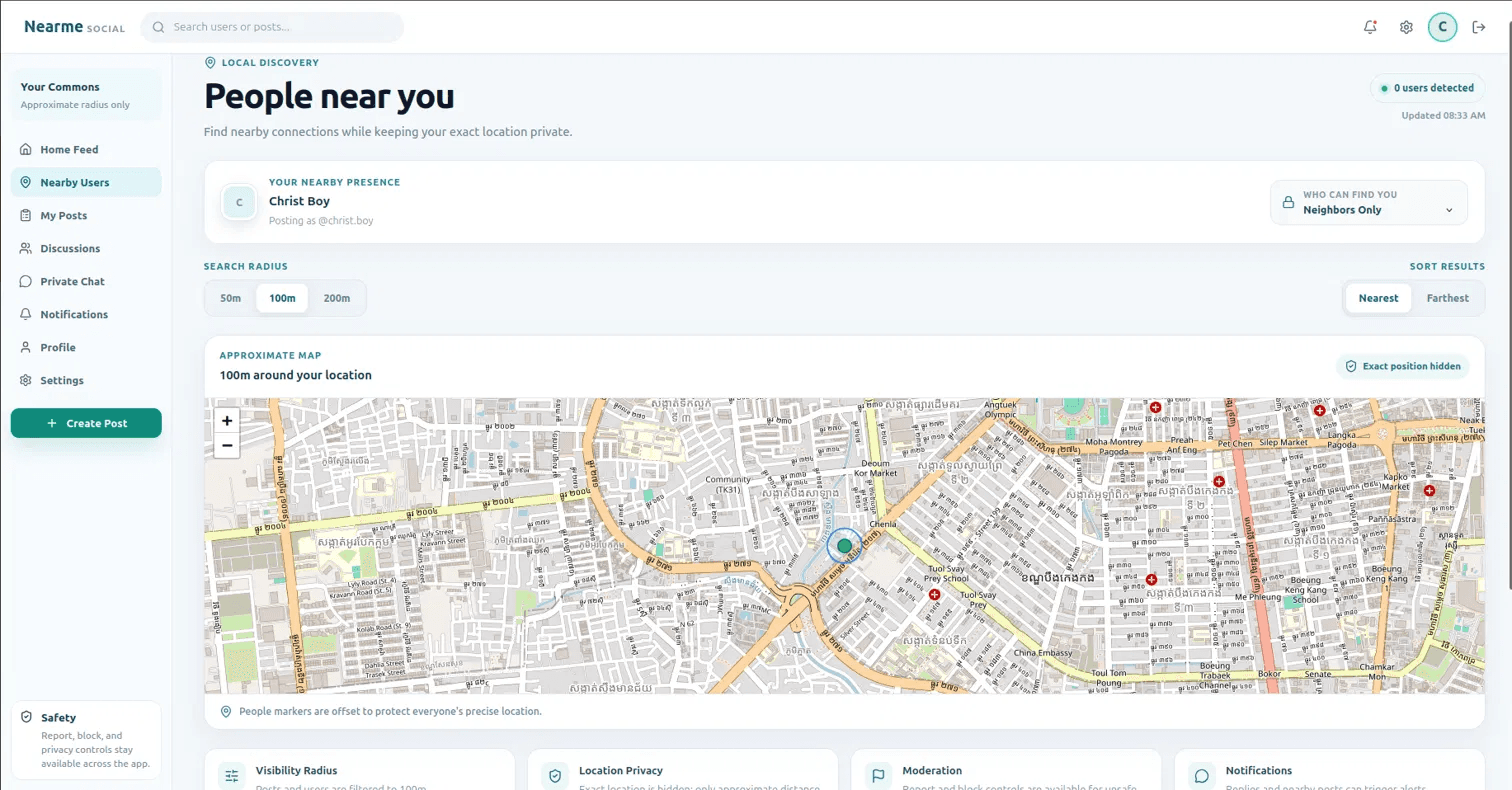
Task: Open the settings gear in top bar
Action: point(1406,27)
